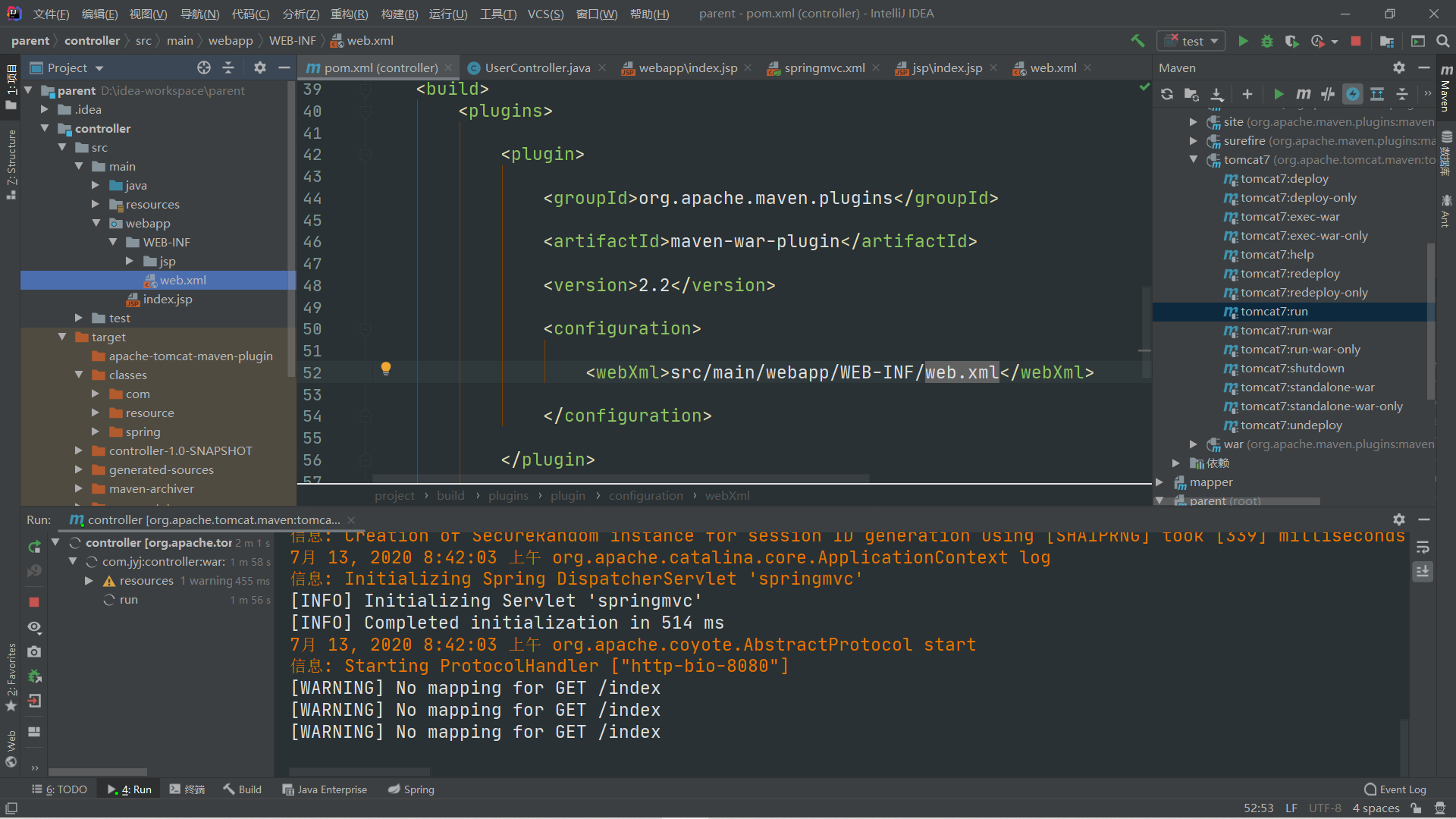Start debugging with the green bug icon
Screen dimensions: 1456x819
coord(1267,41)
